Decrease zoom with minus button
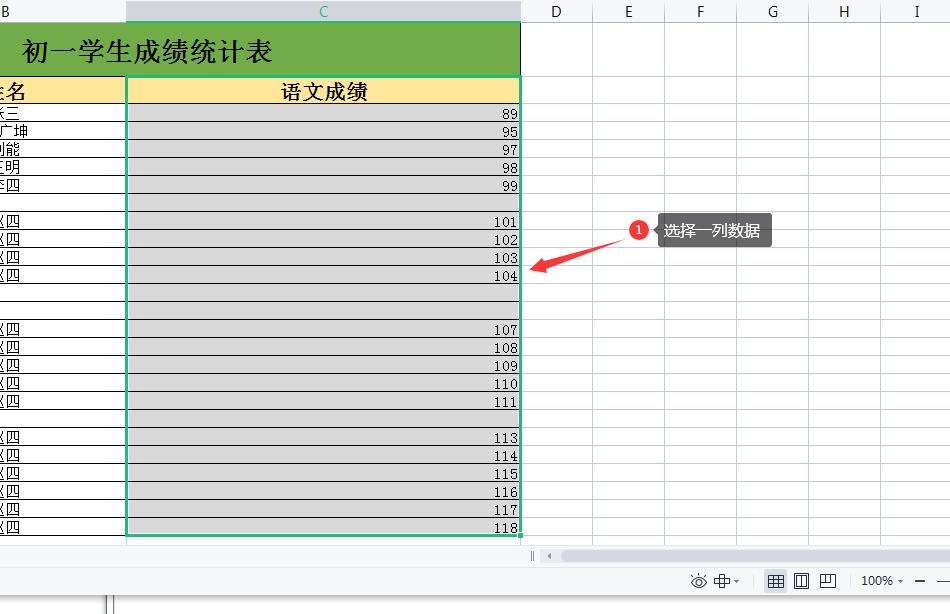950x614 pixels. tap(920, 581)
